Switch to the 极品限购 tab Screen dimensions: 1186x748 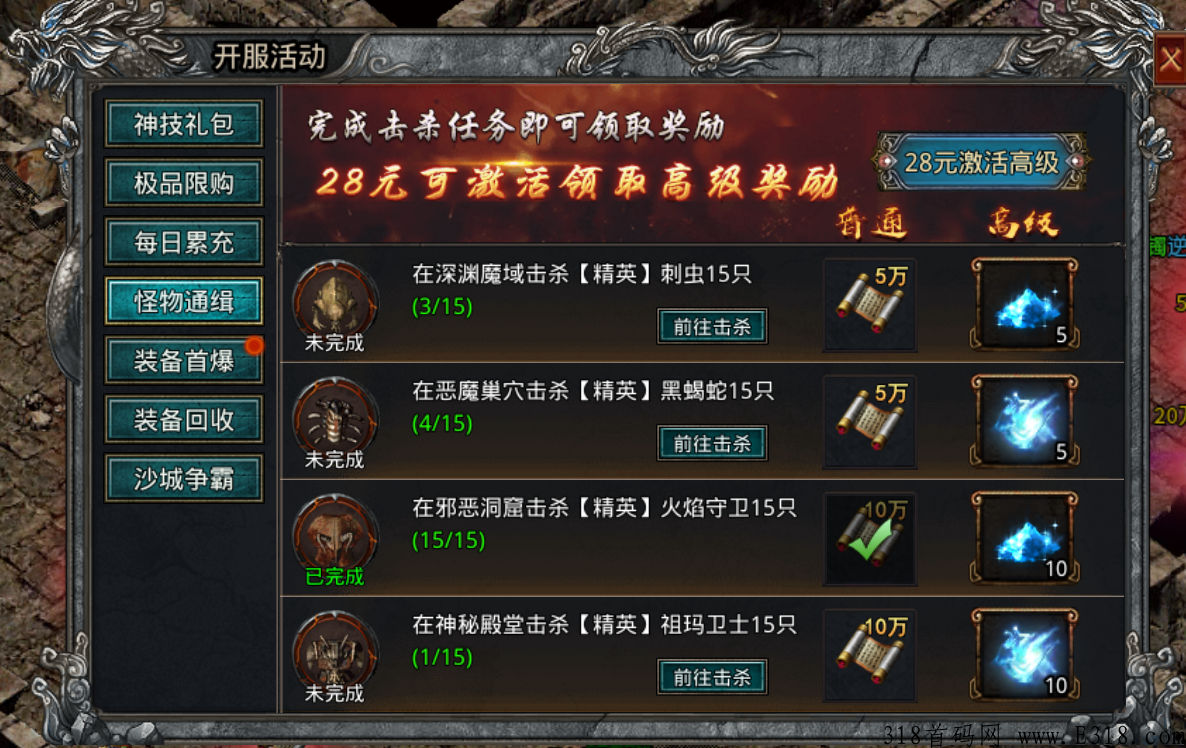(184, 183)
